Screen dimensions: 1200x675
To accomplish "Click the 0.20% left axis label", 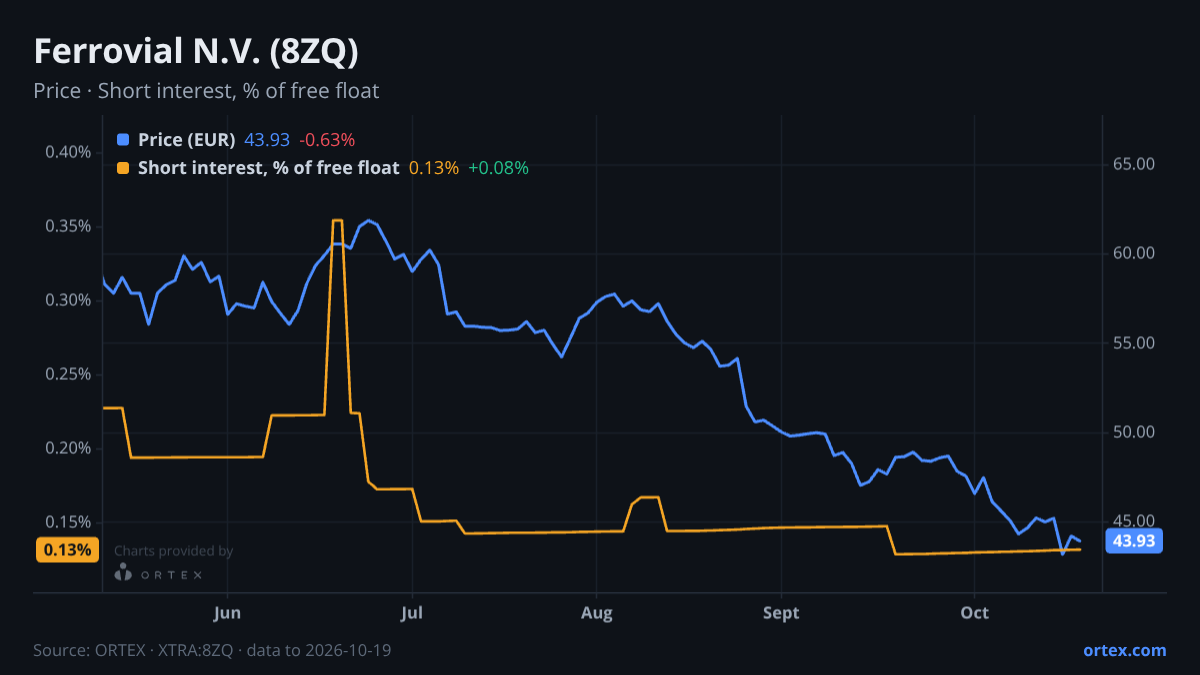I will 68,448.
